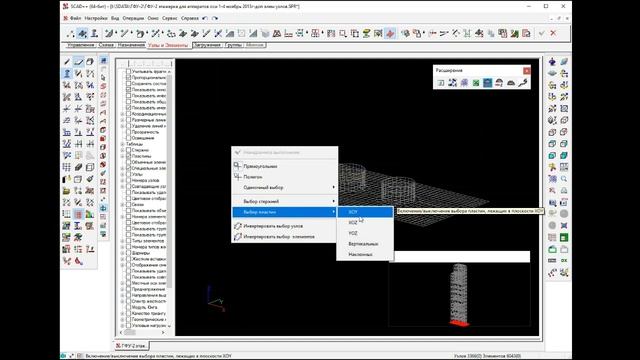
Task: Open the Файл menu
Action: click(76, 18)
